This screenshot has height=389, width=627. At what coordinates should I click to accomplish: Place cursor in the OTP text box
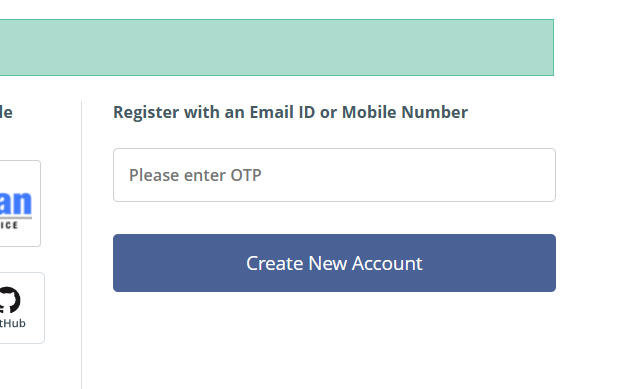coord(334,175)
